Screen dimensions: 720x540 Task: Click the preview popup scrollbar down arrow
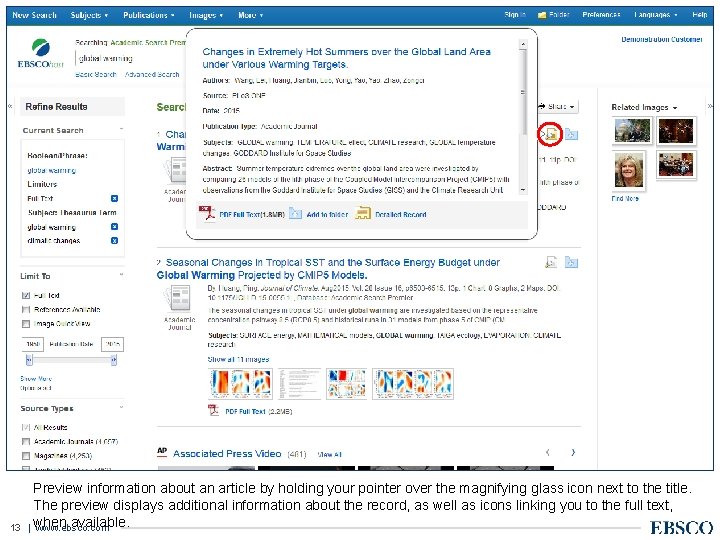click(x=523, y=190)
